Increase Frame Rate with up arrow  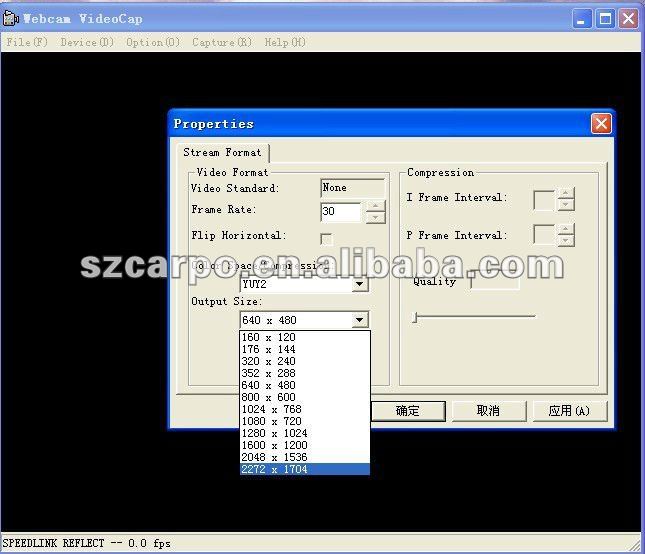point(375,206)
